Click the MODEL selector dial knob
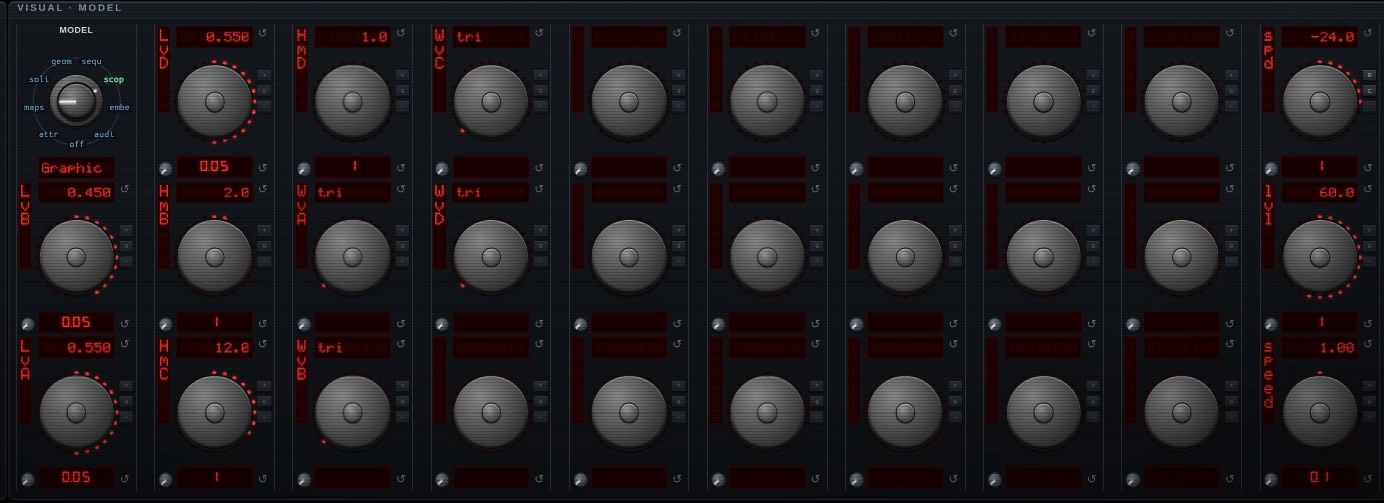This screenshot has height=503, width=1384. 74,101
